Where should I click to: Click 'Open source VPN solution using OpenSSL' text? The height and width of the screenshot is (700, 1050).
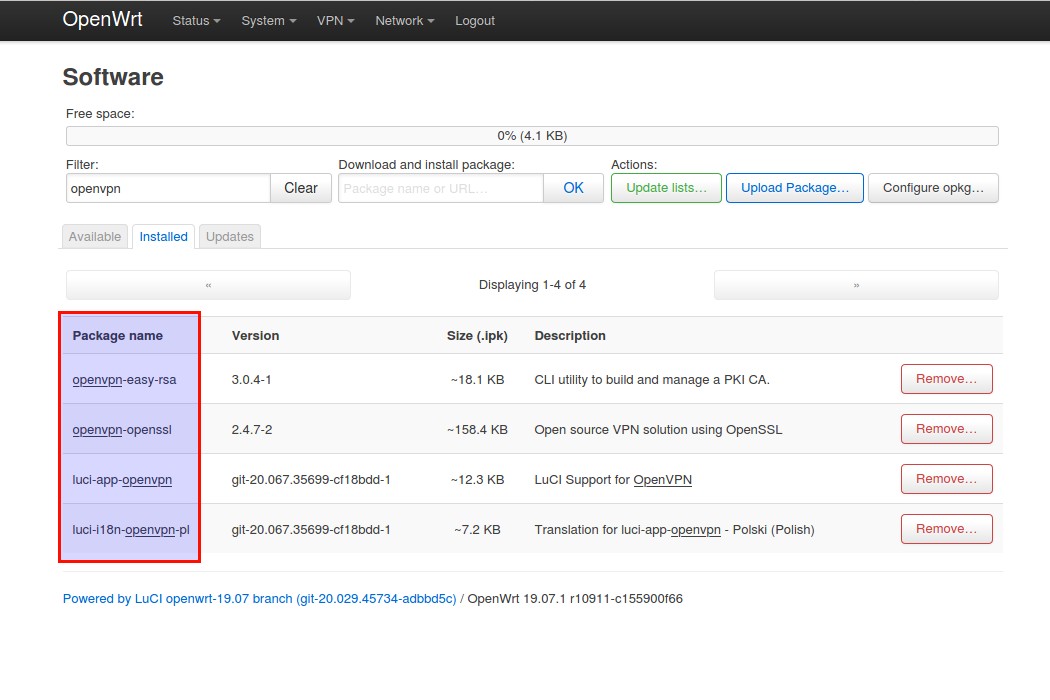tap(658, 430)
